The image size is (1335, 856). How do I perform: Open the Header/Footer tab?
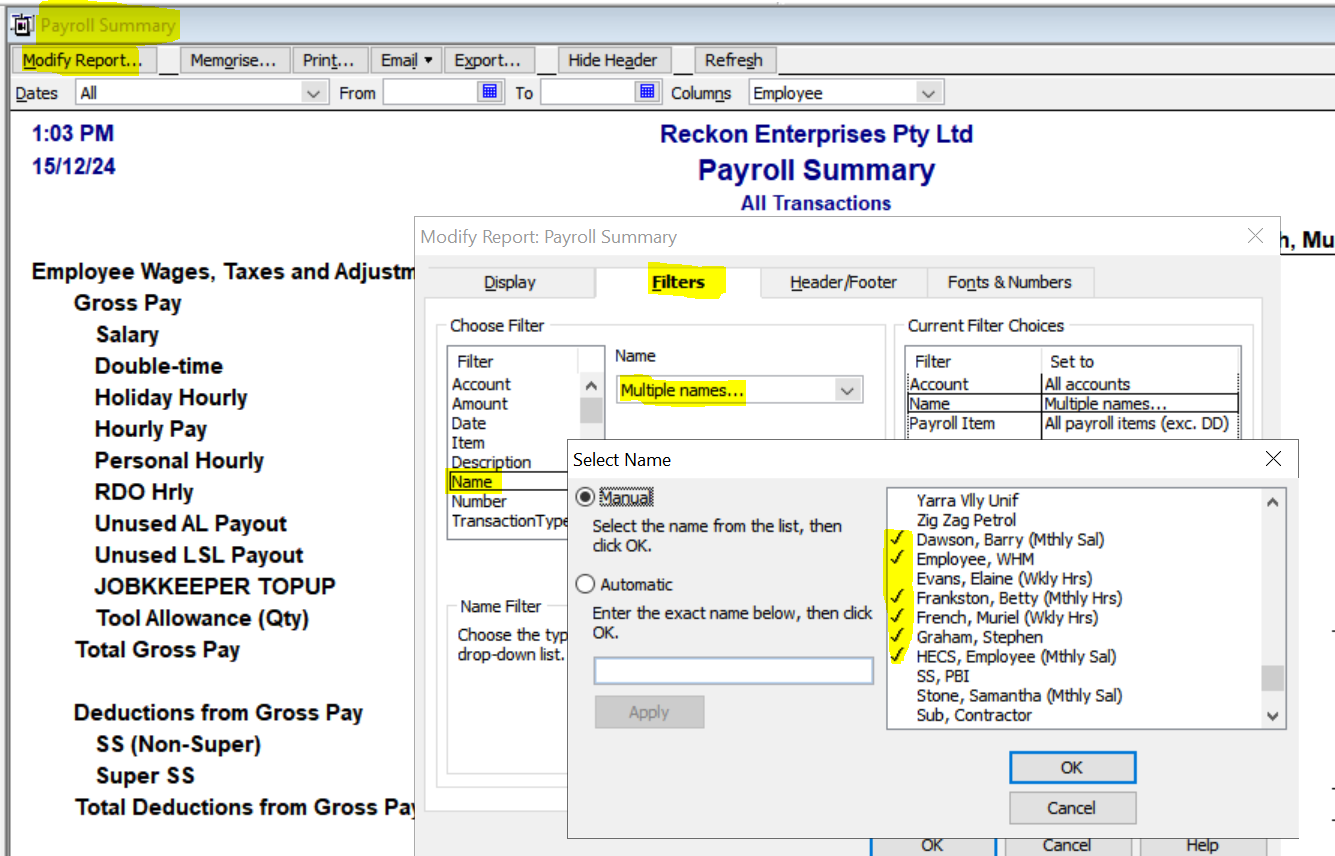click(843, 282)
